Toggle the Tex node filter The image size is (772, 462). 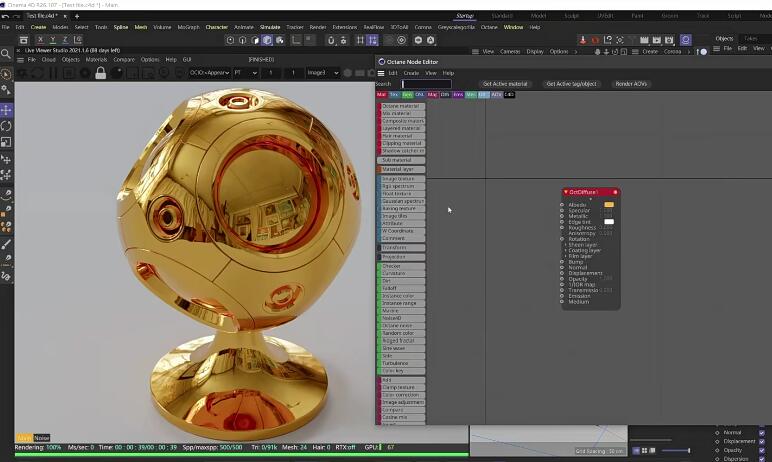pyautogui.click(x=394, y=95)
